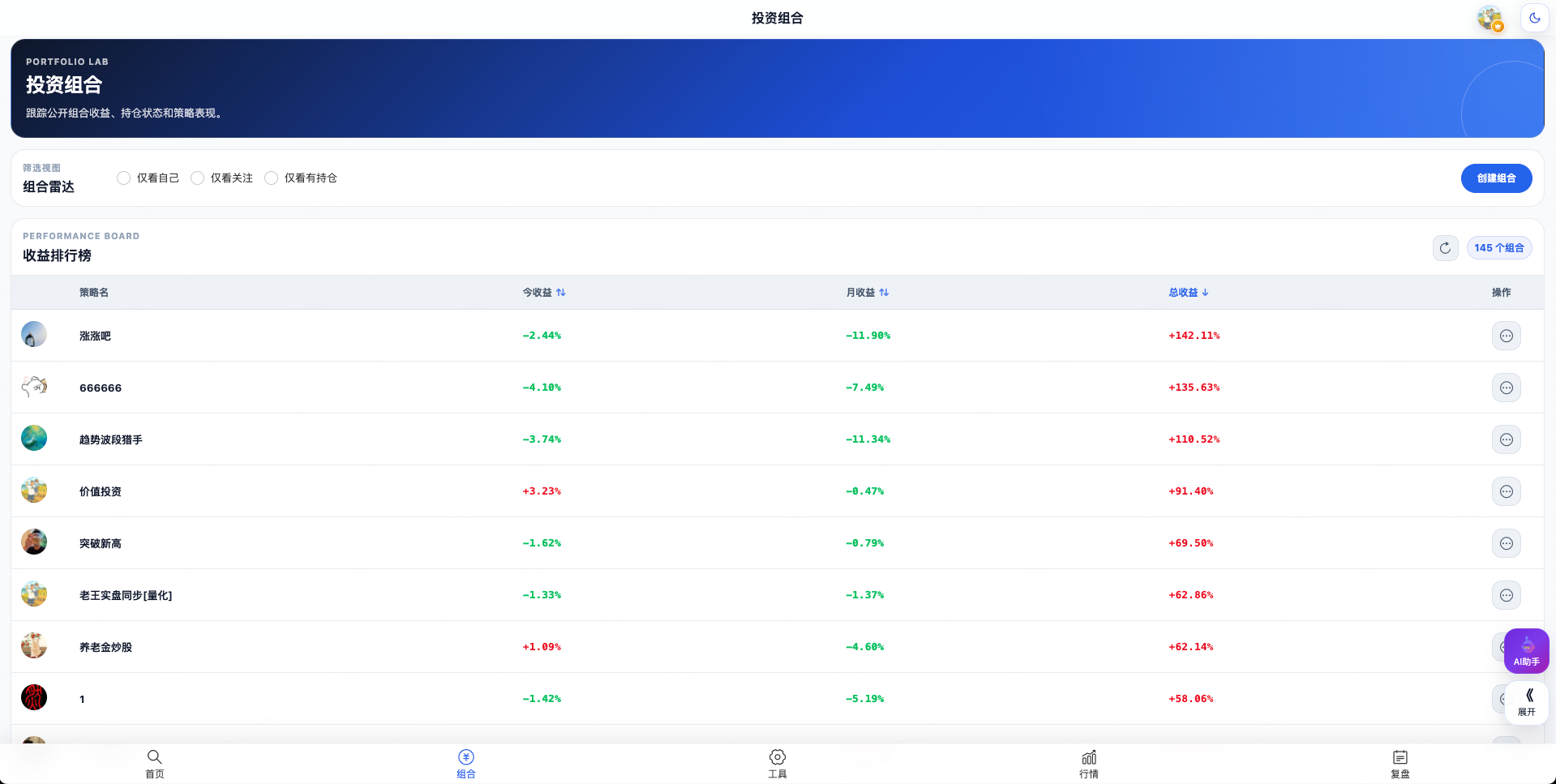Select 仅看自己 filter option

(x=148, y=178)
